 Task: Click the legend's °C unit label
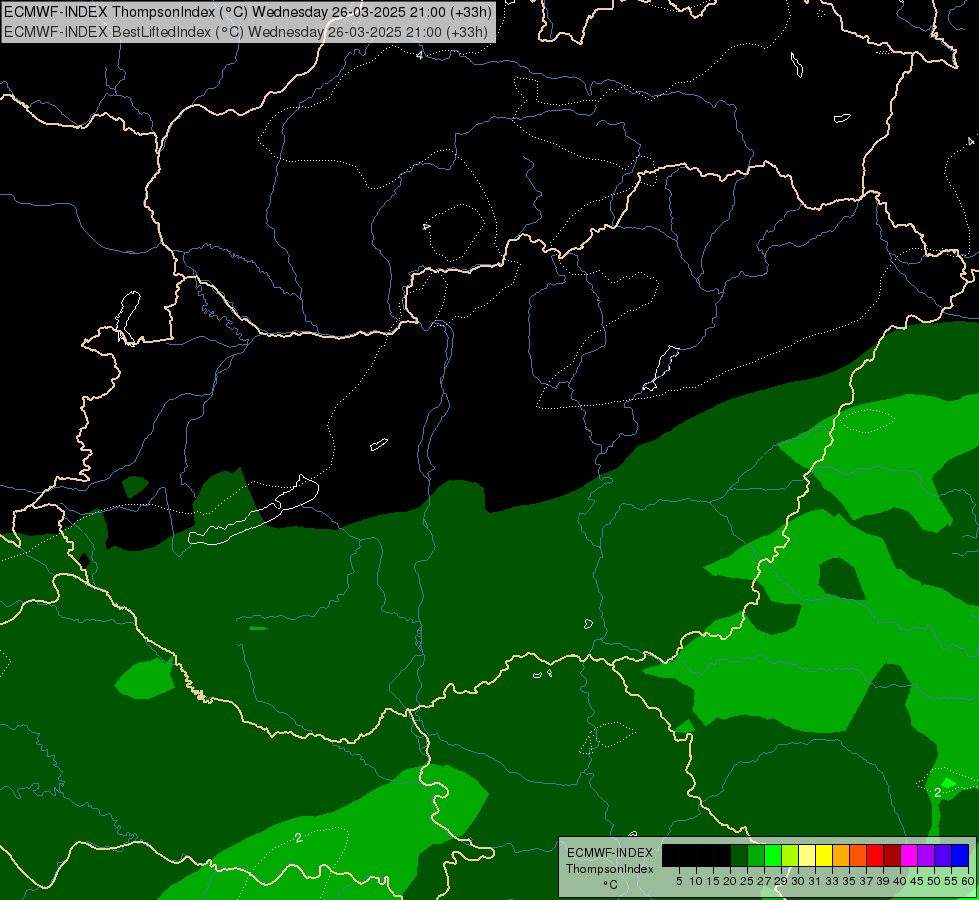pos(611,884)
